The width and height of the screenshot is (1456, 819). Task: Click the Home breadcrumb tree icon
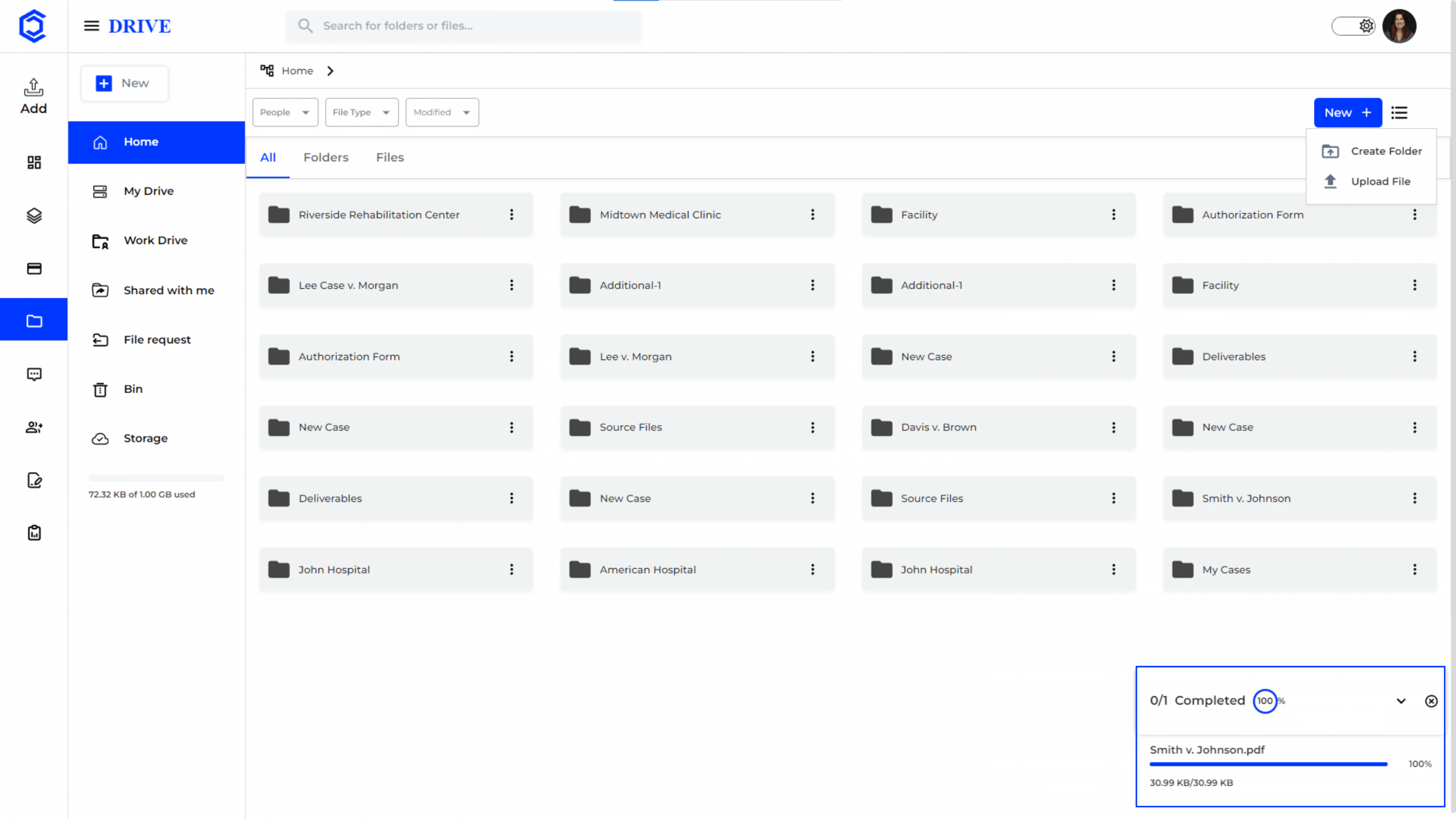coord(267,71)
